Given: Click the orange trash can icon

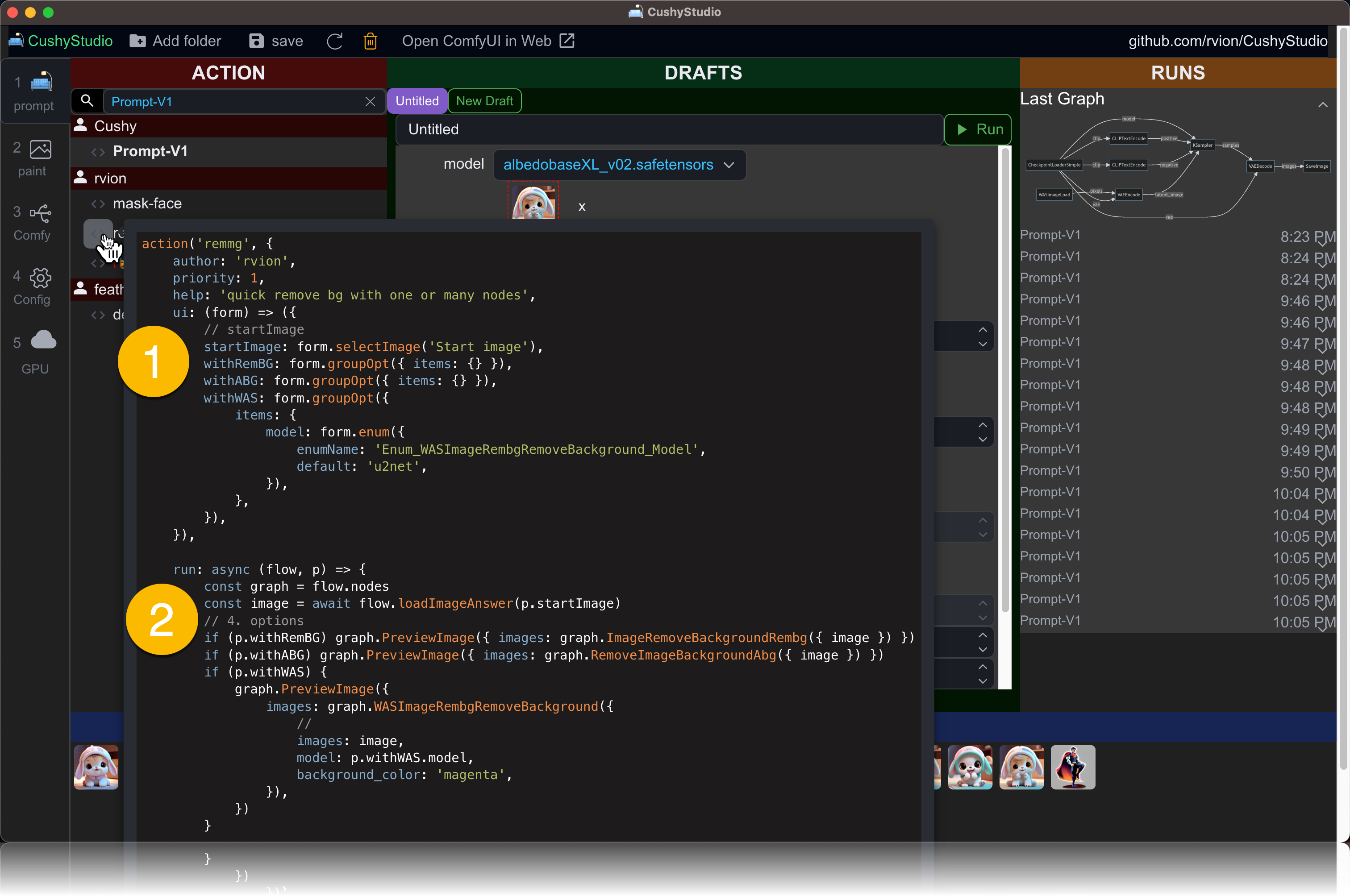Looking at the screenshot, I should (371, 41).
